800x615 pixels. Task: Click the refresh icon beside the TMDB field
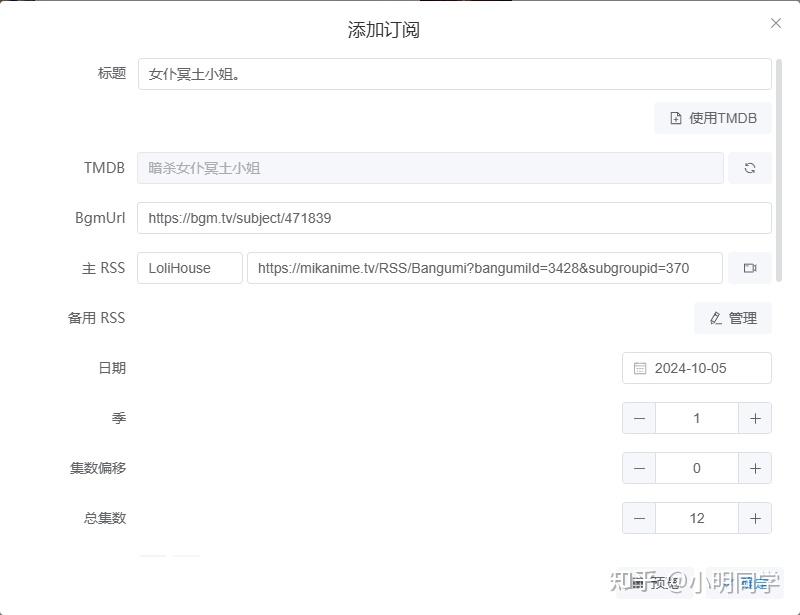(750, 168)
